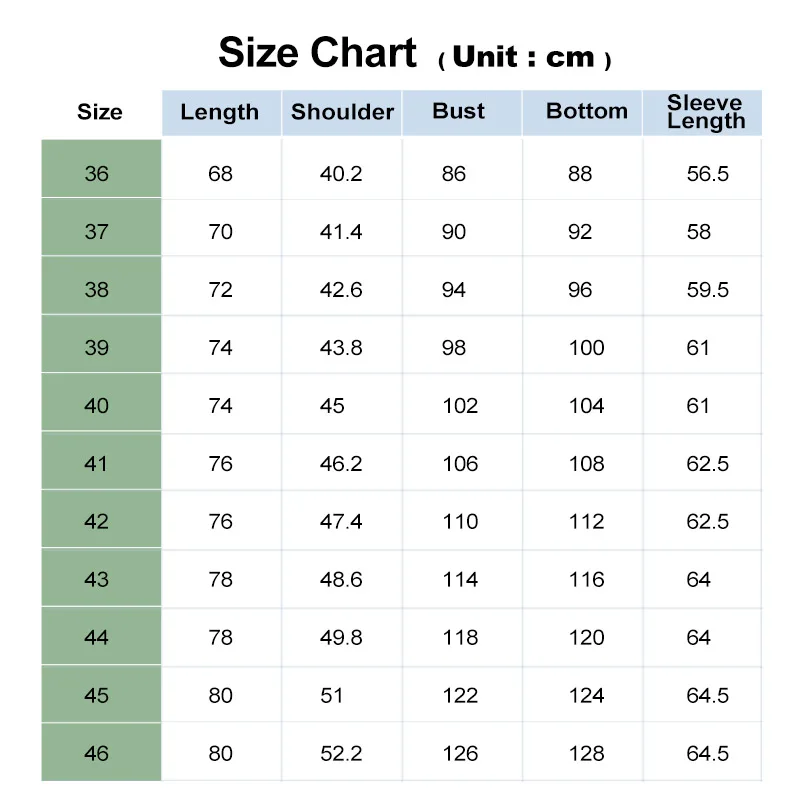800x800 pixels.
Task: Click the Size header label
Action: 100,112
